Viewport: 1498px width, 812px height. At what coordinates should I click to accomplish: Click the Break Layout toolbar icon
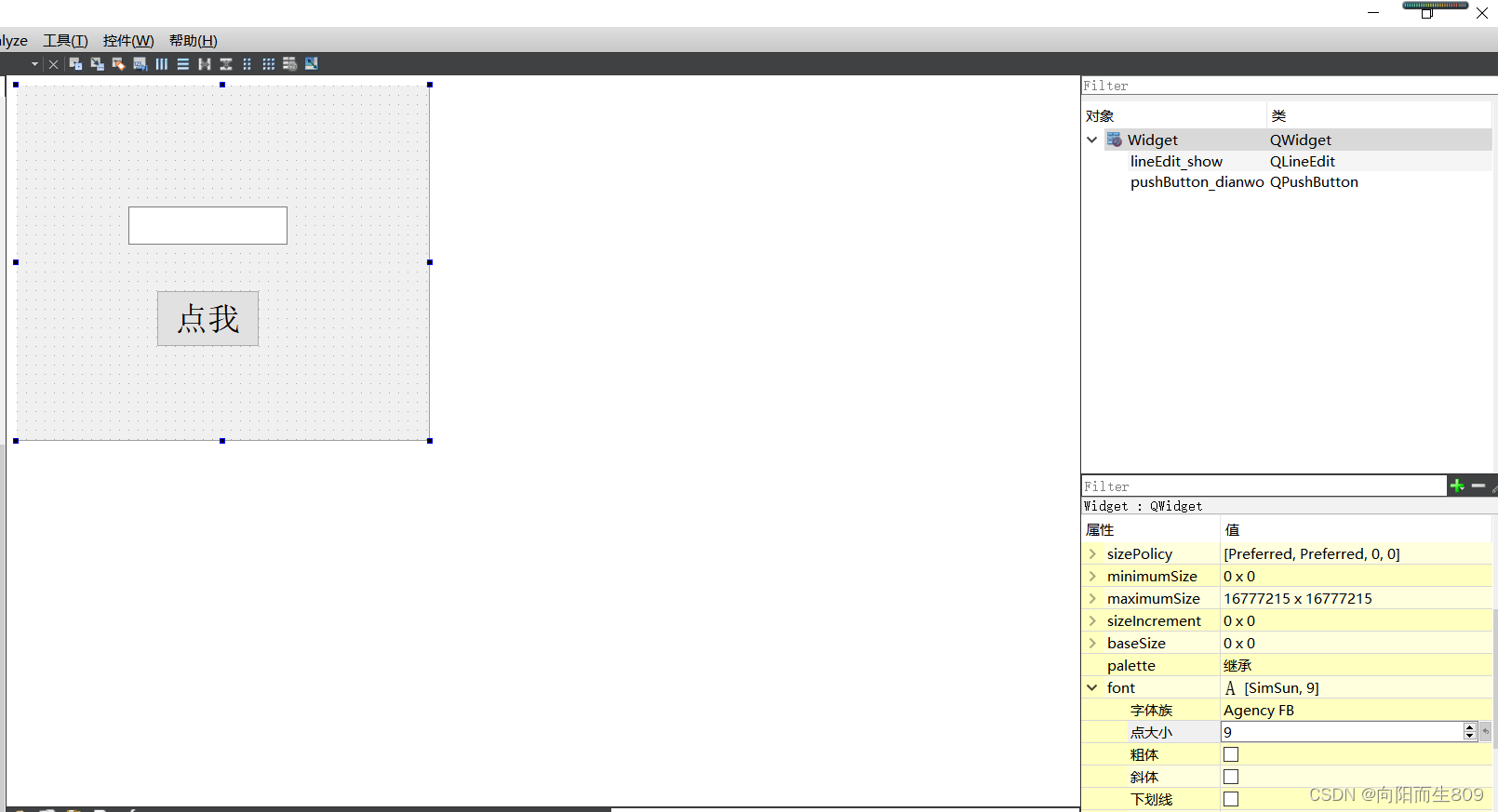tap(290, 64)
